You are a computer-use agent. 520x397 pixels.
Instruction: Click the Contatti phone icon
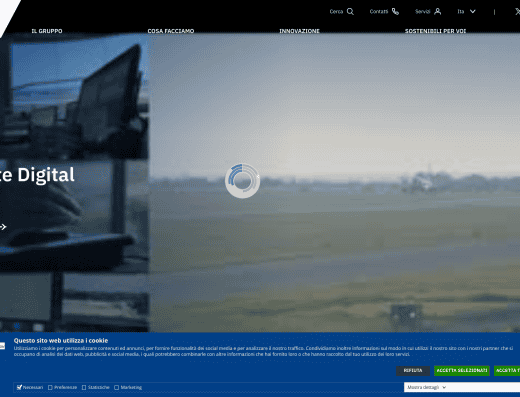click(x=395, y=12)
